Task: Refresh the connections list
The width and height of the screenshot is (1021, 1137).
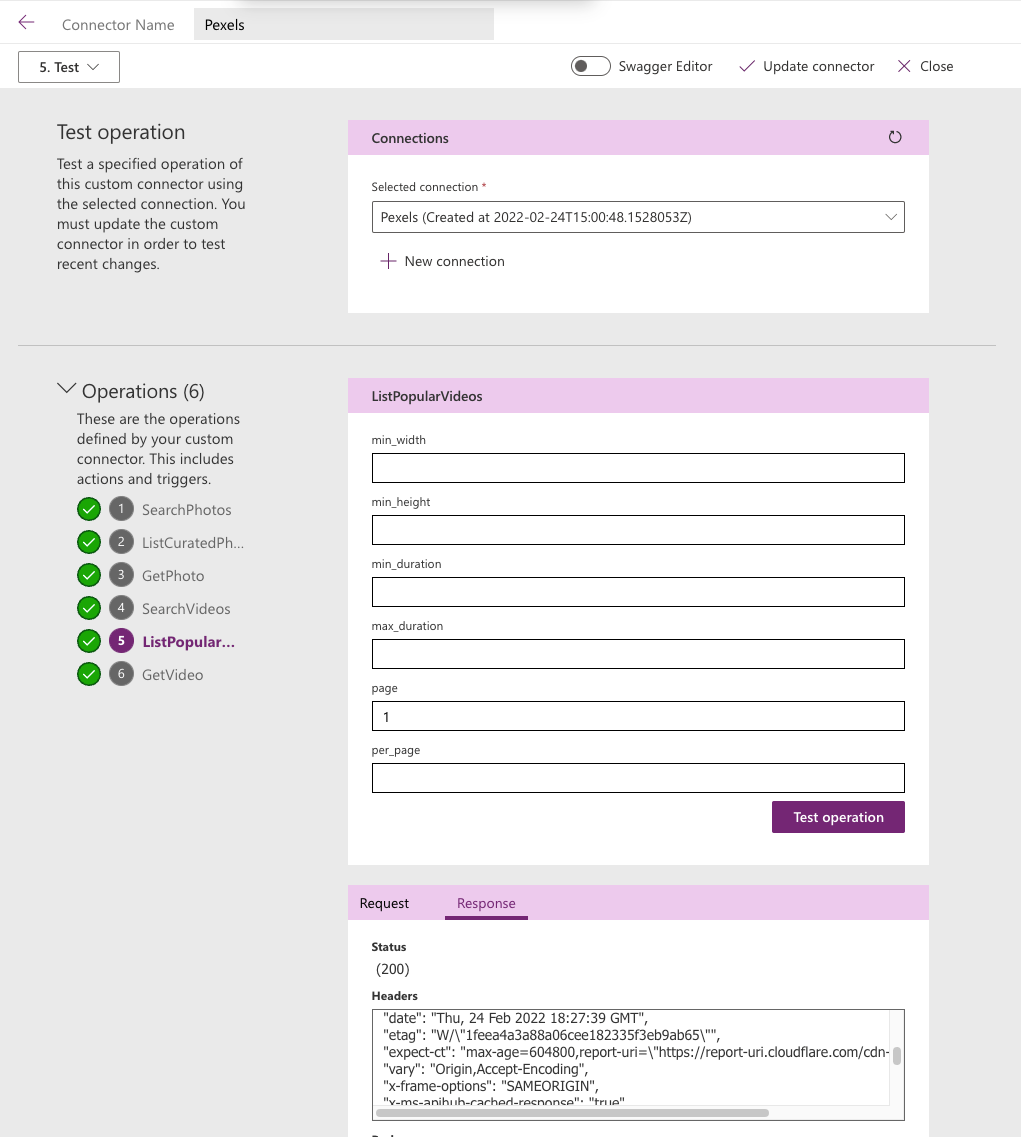Action: (895, 137)
